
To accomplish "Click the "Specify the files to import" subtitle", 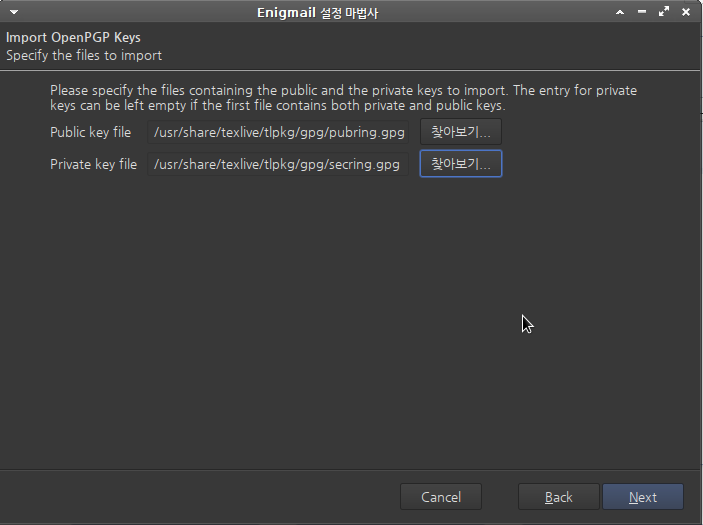I will (x=84, y=56).
